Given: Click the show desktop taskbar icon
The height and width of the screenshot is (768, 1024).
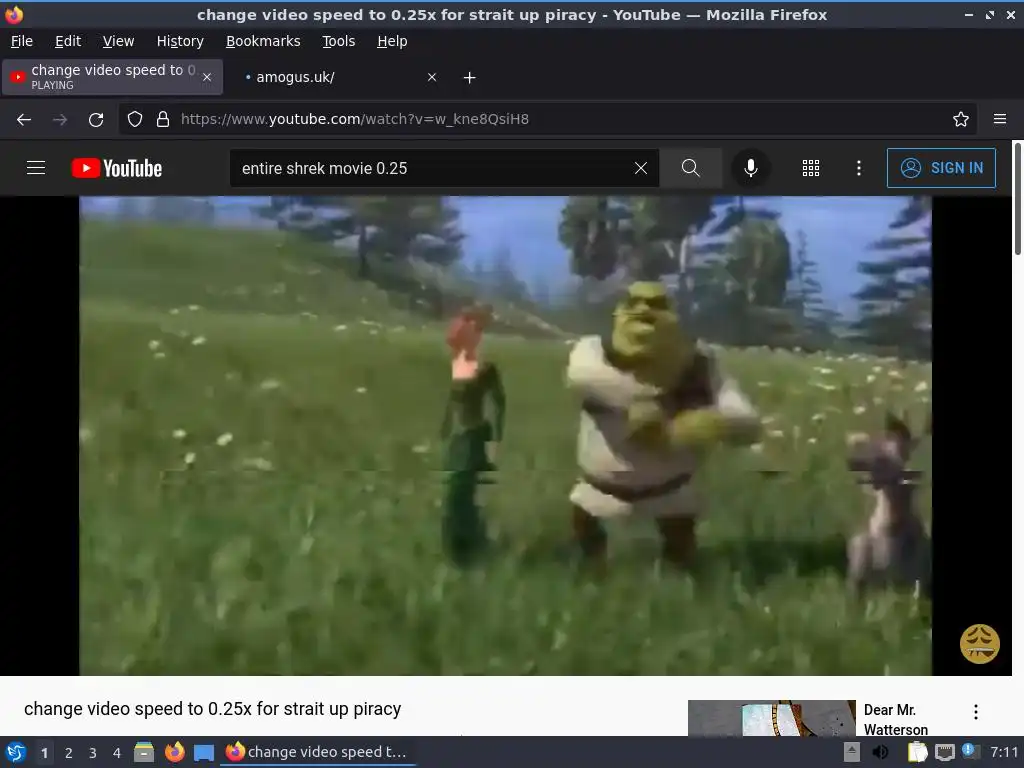Looking at the screenshot, I should click(204, 752).
